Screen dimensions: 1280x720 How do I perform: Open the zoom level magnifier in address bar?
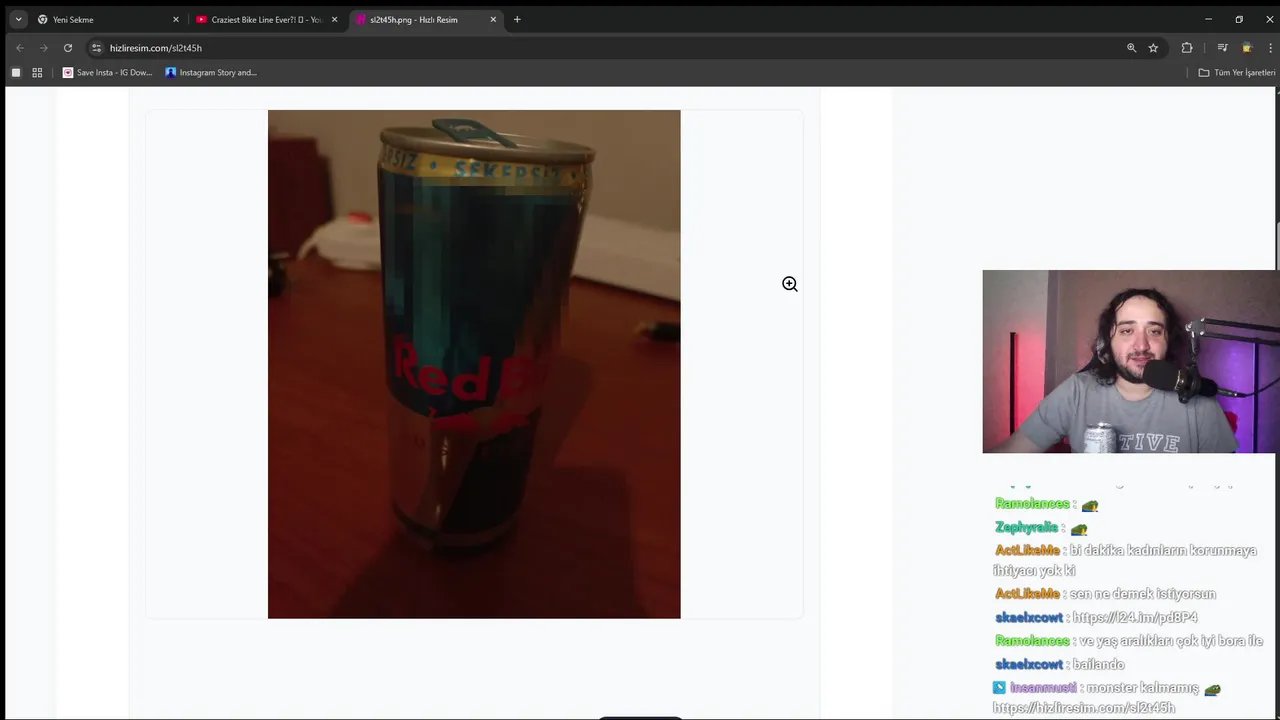1132,48
